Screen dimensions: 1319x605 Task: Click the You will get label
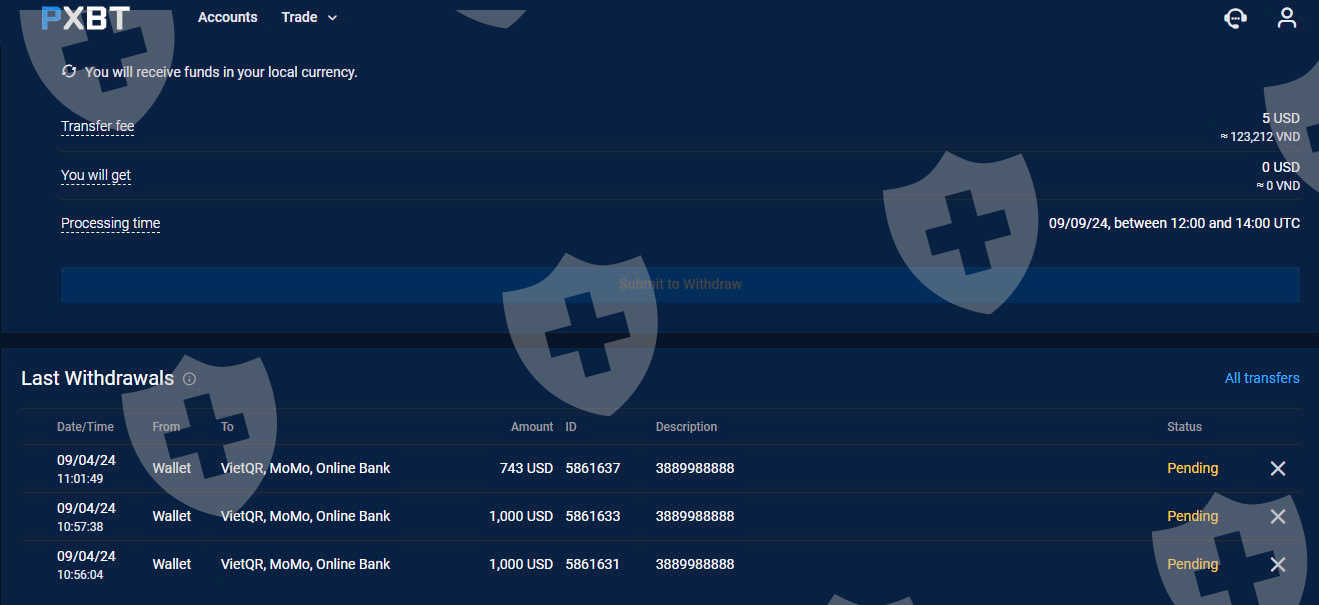[96, 175]
